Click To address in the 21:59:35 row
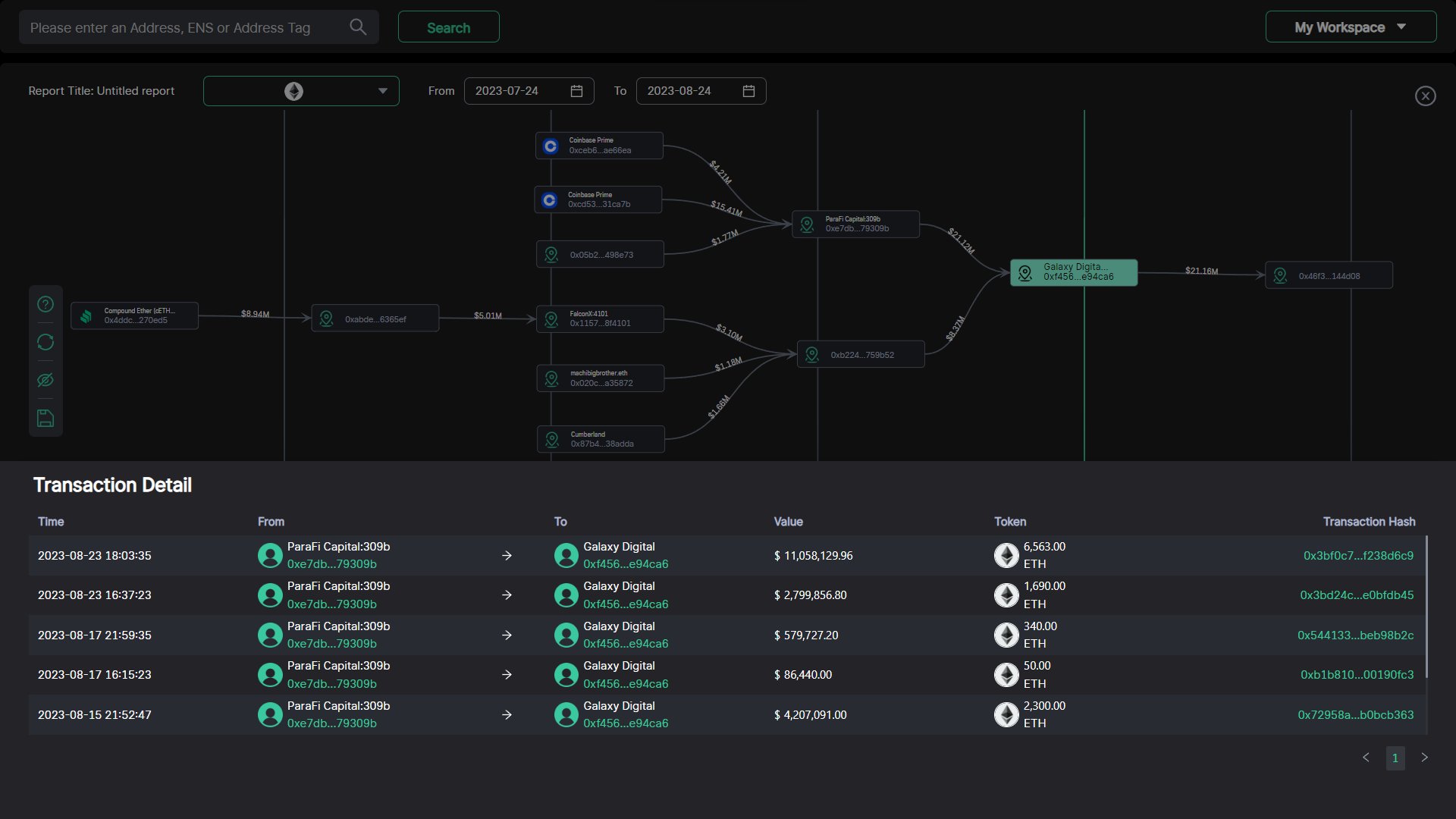This screenshot has height=819, width=1456. click(626, 644)
